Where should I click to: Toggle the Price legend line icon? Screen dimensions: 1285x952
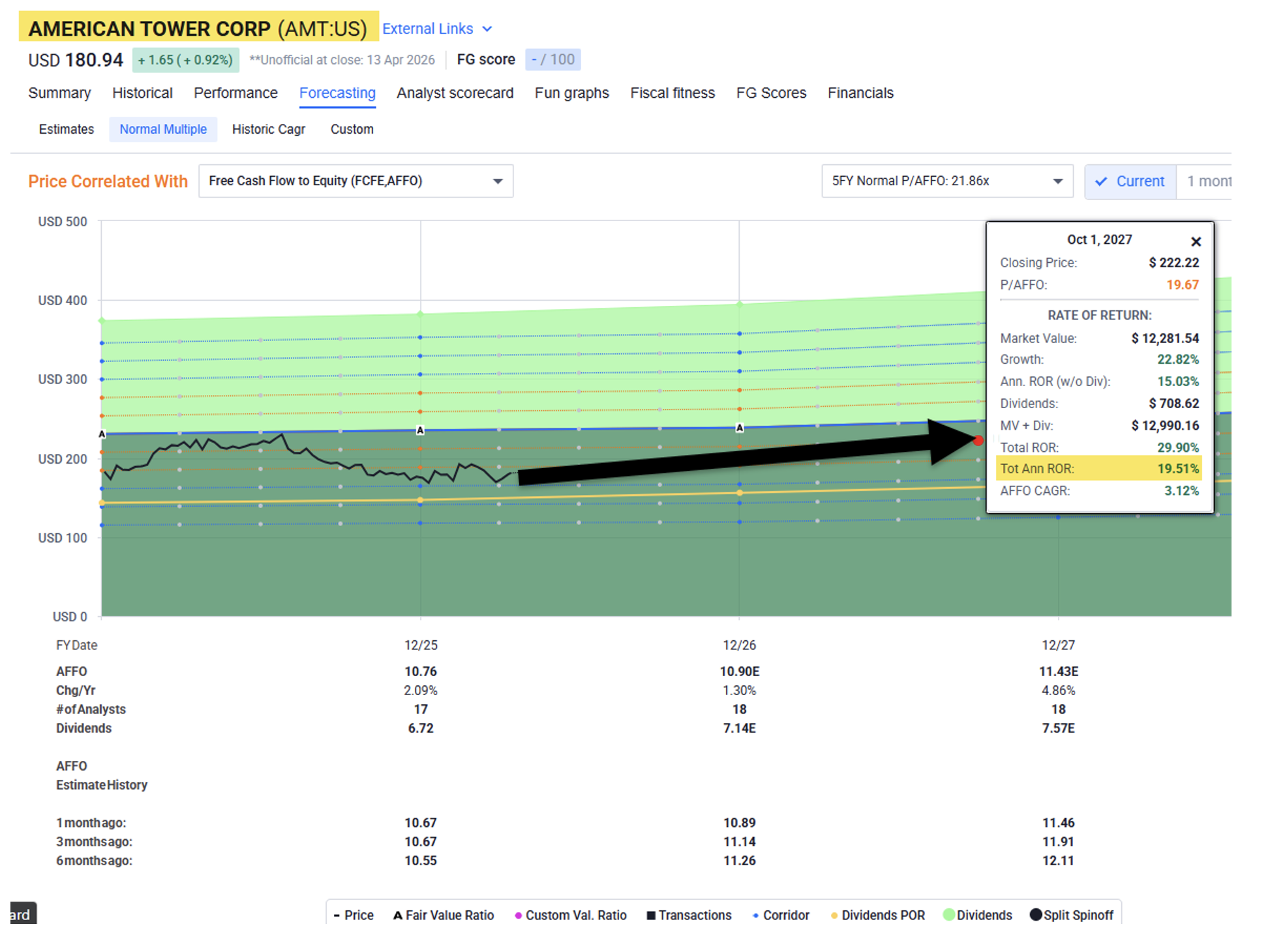tap(337, 915)
